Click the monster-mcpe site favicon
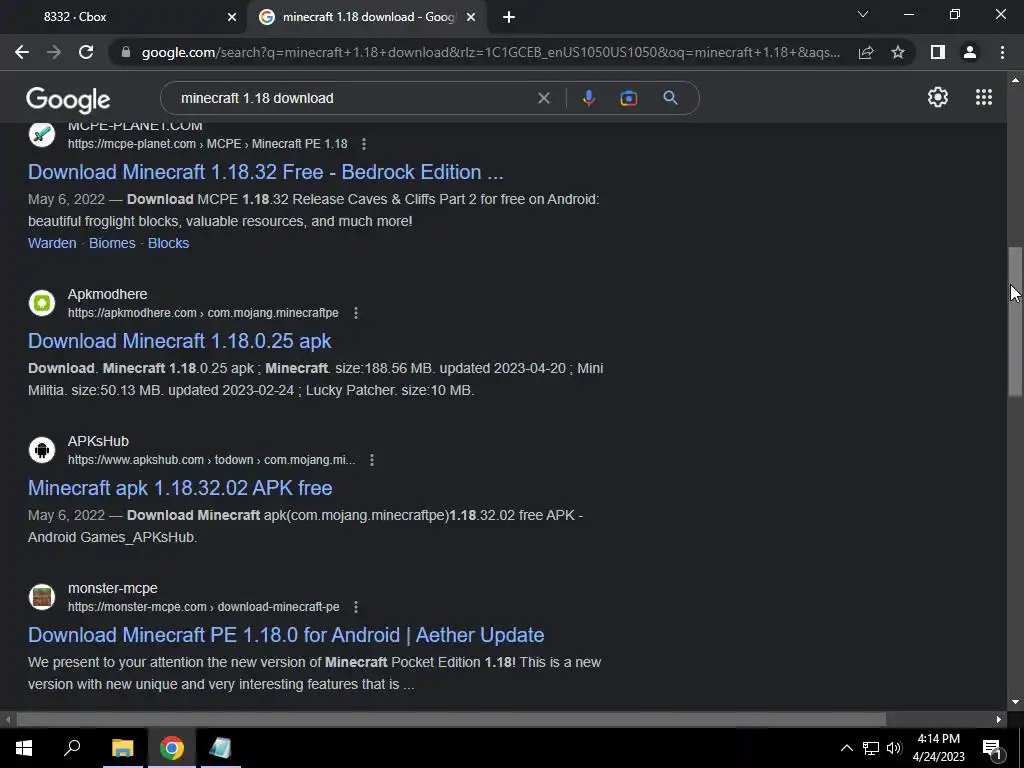The height and width of the screenshot is (768, 1024). [x=42, y=597]
